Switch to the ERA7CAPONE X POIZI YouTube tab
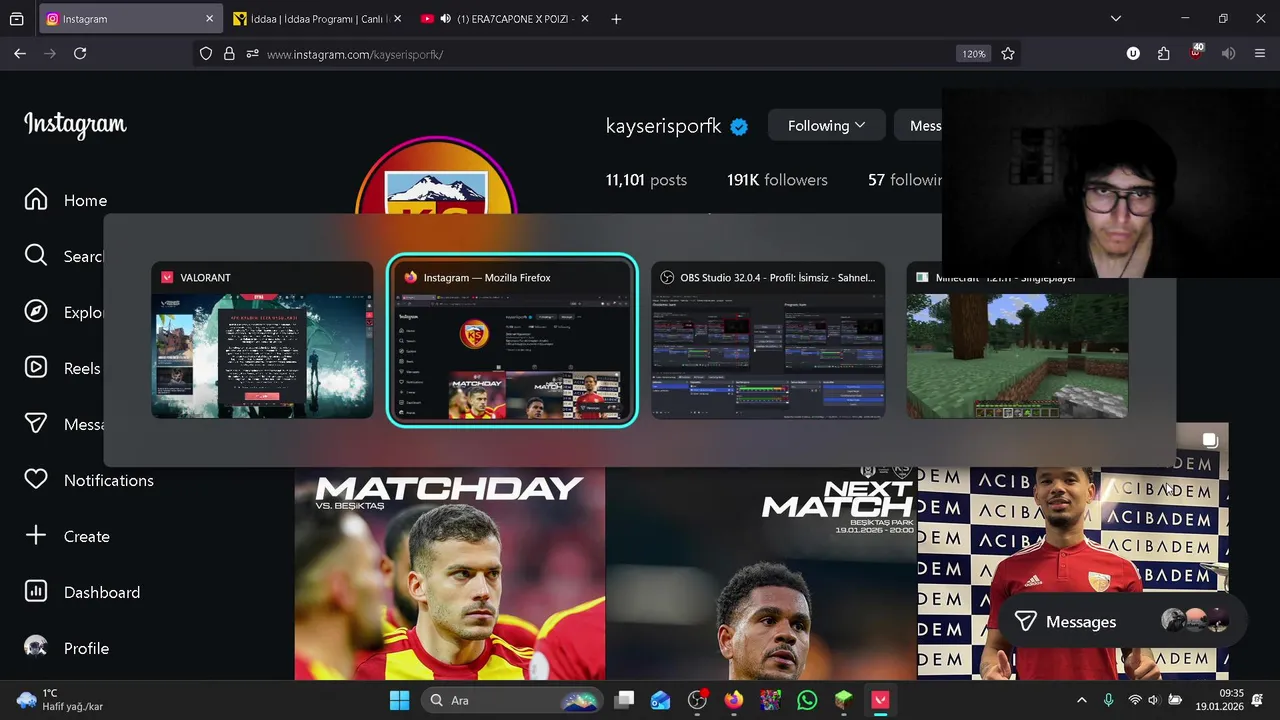Image resolution: width=1280 pixels, height=720 pixels. click(505, 19)
